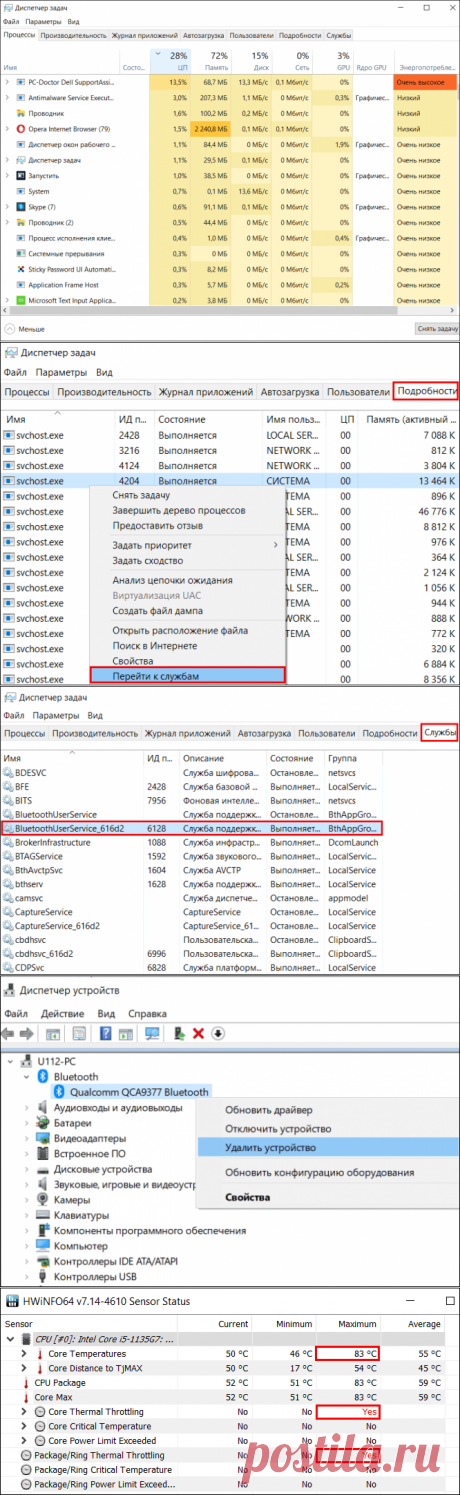Click the Меньше fewer details button

(x=24, y=328)
